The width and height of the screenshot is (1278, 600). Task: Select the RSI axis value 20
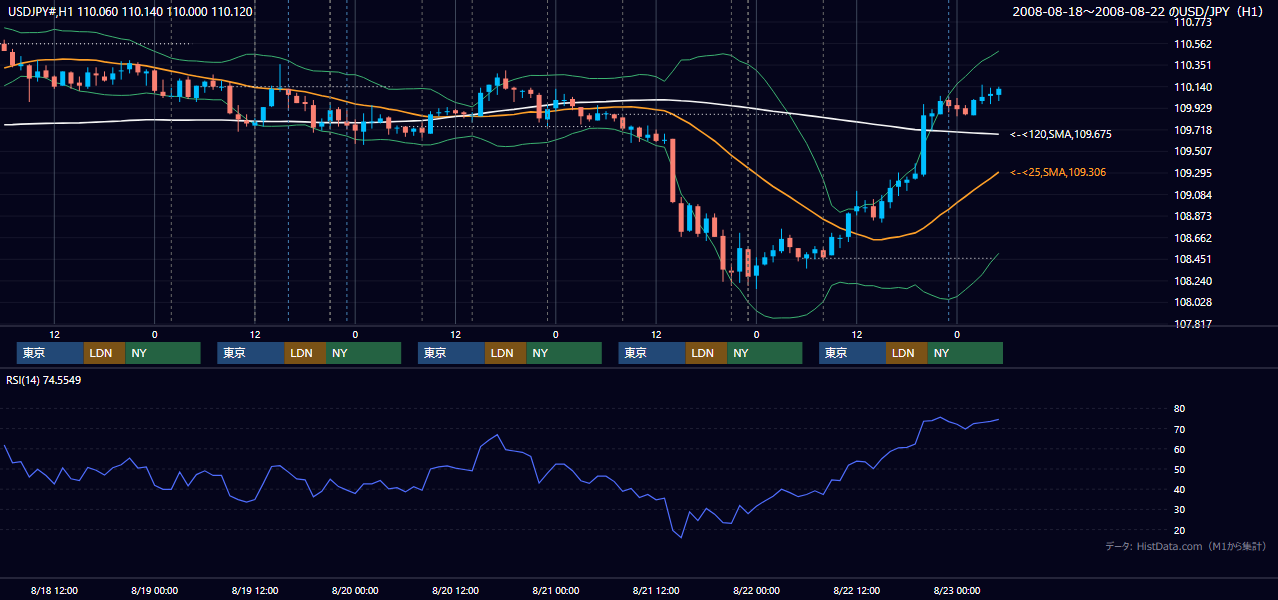(x=1180, y=530)
